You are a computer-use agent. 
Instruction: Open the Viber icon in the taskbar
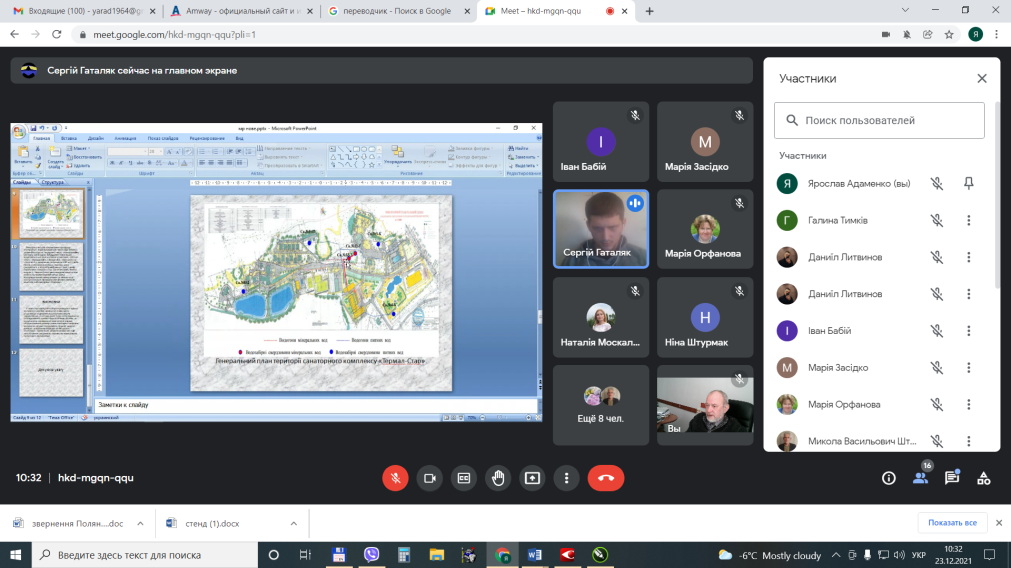[x=371, y=555]
